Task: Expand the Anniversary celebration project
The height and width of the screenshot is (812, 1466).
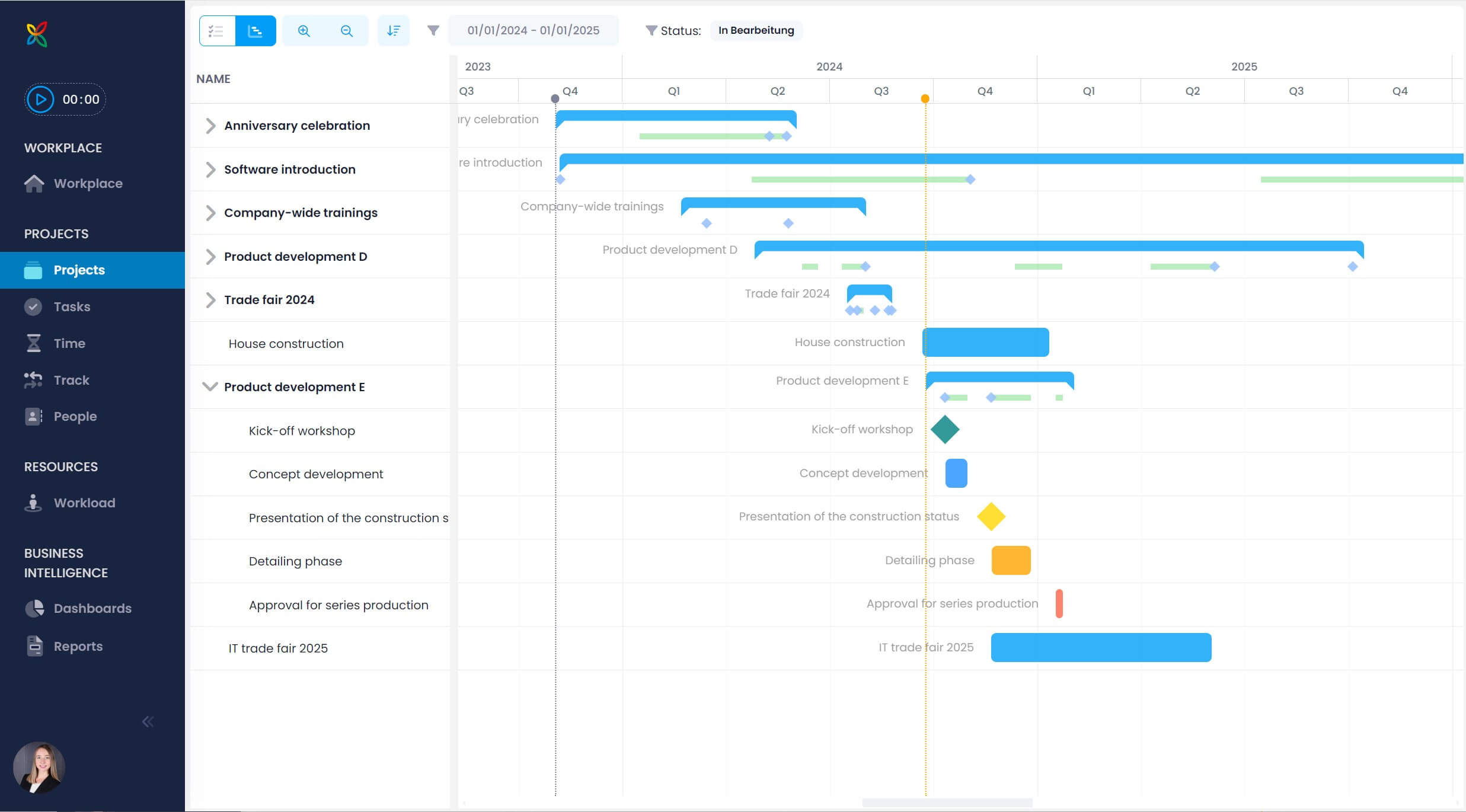Action: pos(210,126)
